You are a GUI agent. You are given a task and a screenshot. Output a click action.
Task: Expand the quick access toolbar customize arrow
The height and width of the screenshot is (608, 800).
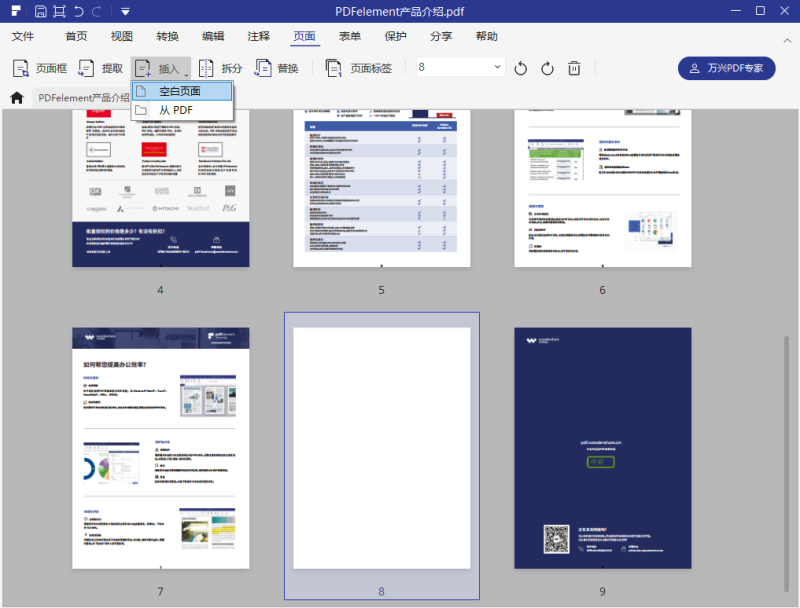(124, 11)
